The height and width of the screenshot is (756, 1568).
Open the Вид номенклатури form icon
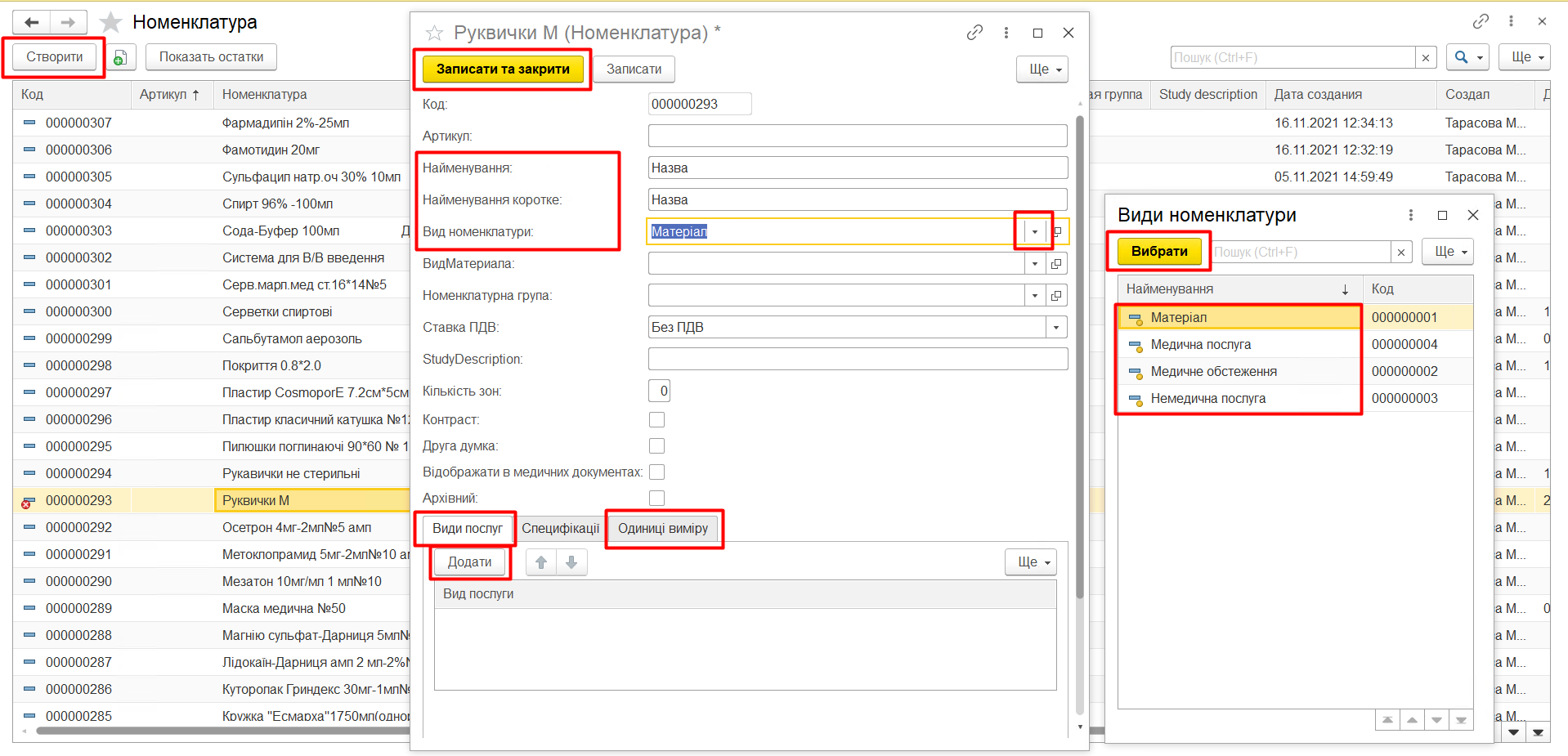pos(1057,232)
